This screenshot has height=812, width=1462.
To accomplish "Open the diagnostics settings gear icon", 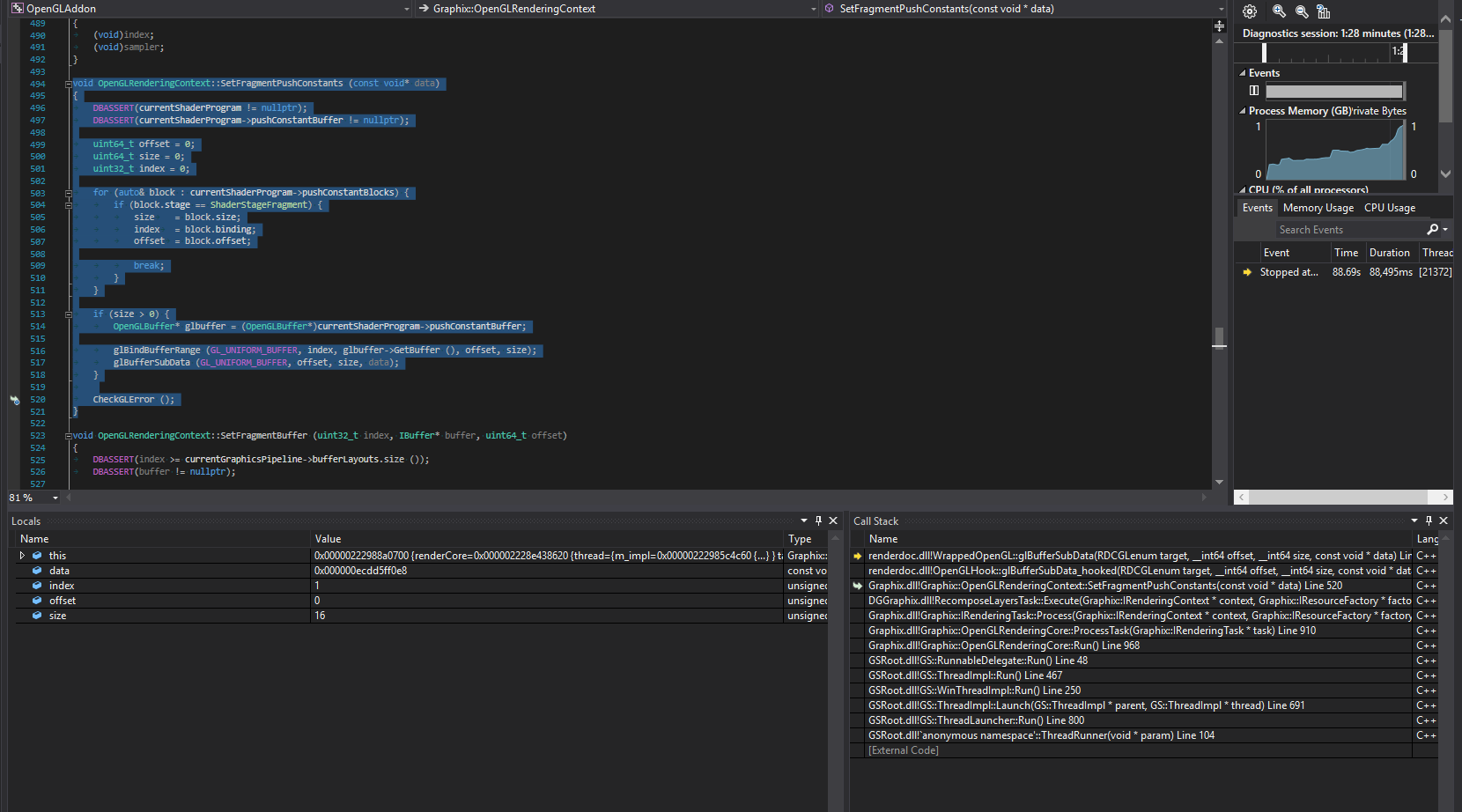I will (x=1248, y=11).
